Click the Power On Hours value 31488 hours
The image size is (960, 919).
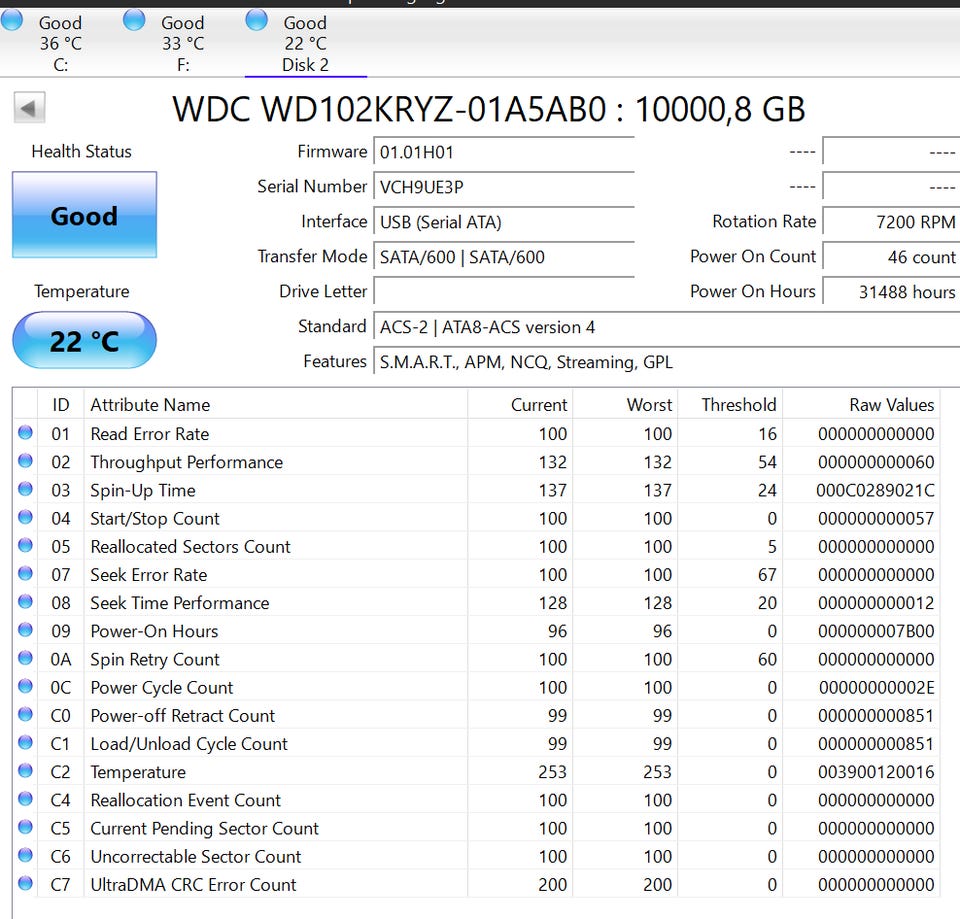(x=891, y=291)
